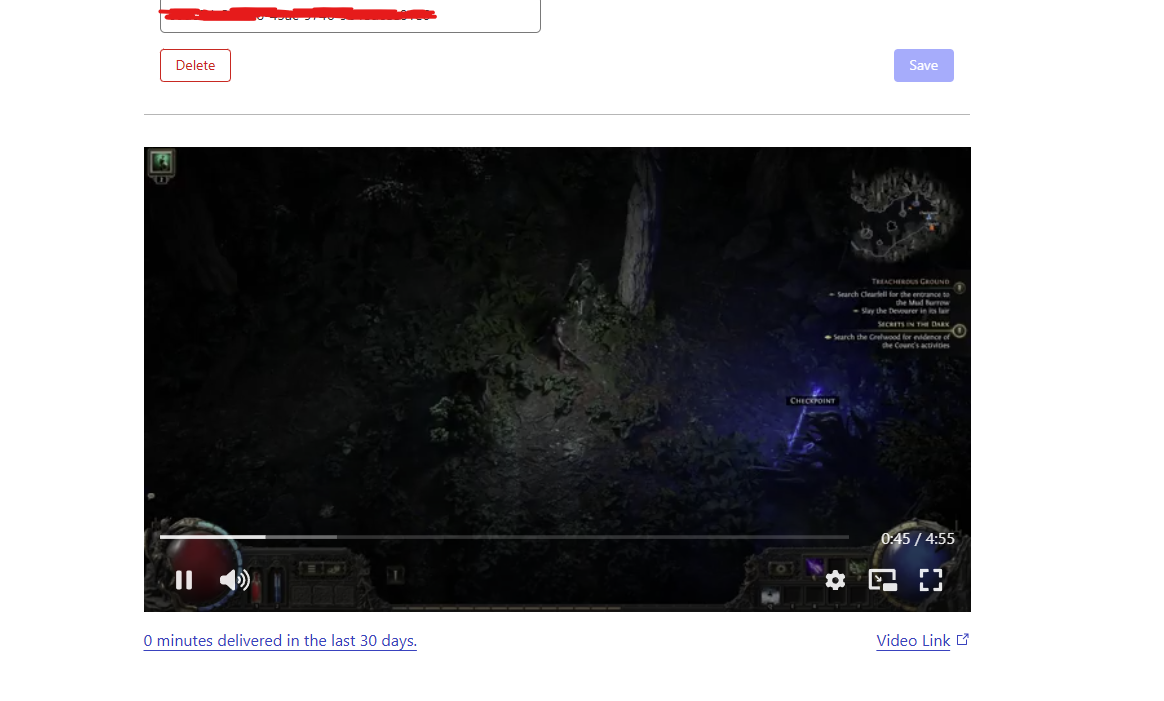Focus the redacted text input field

[x=350, y=16]
